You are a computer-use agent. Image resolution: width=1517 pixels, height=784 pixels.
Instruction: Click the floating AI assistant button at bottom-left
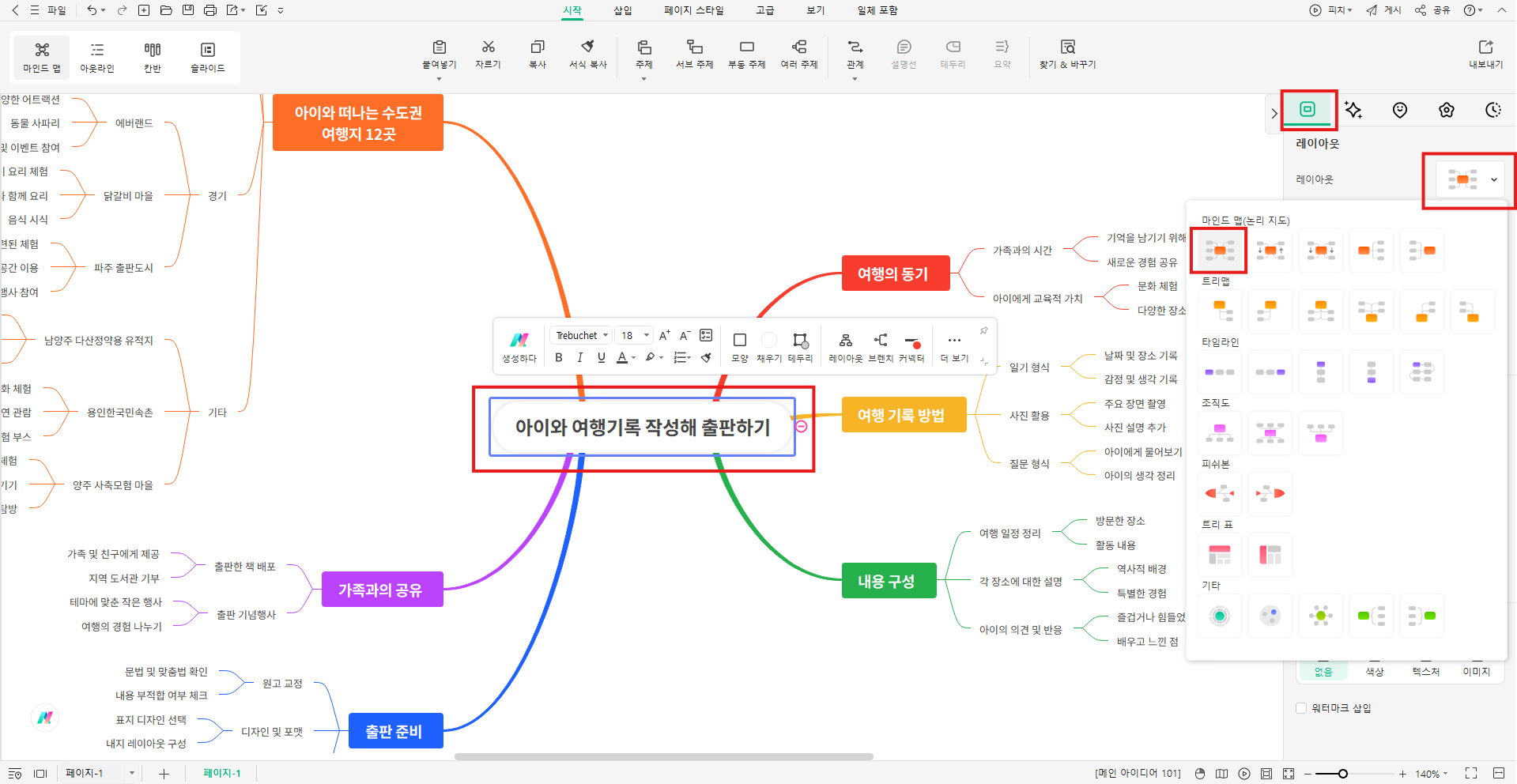tap(45, 717)
